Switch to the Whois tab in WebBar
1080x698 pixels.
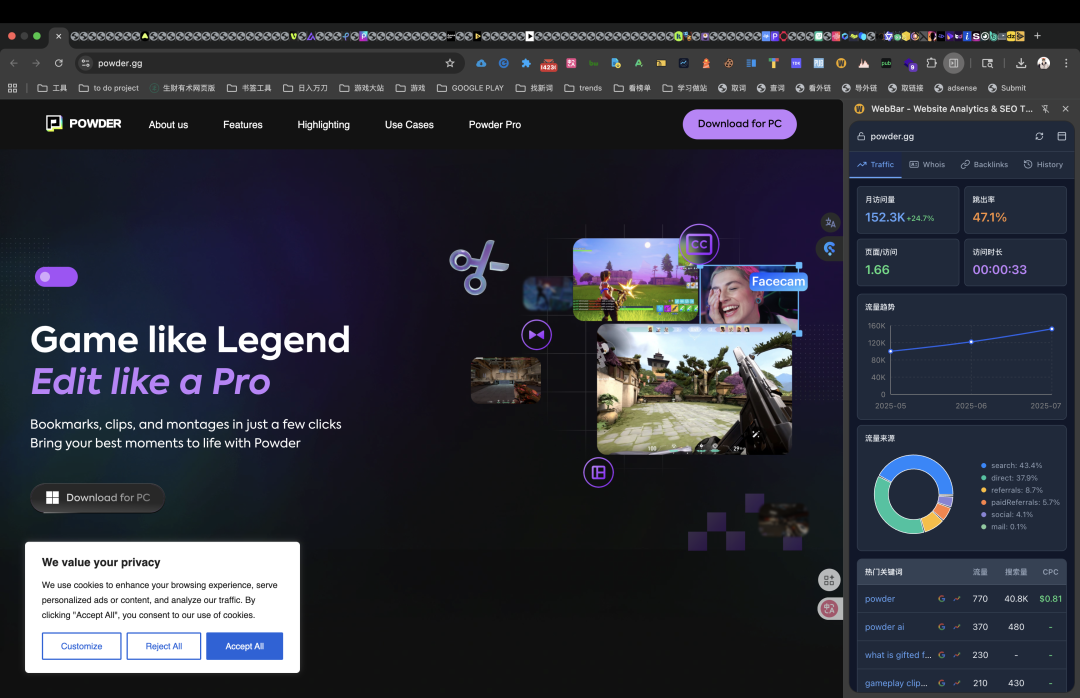[x=927, y=165]
